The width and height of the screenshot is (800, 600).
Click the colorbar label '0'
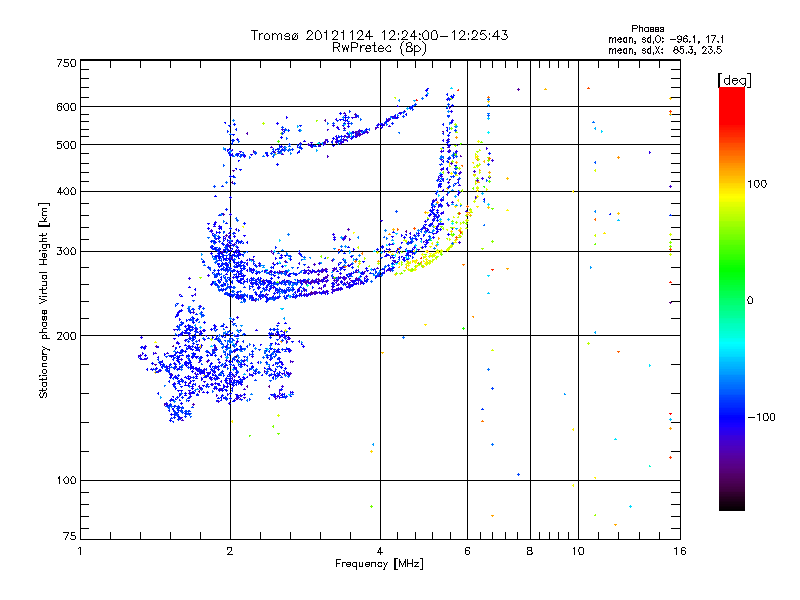click(750, 301)
